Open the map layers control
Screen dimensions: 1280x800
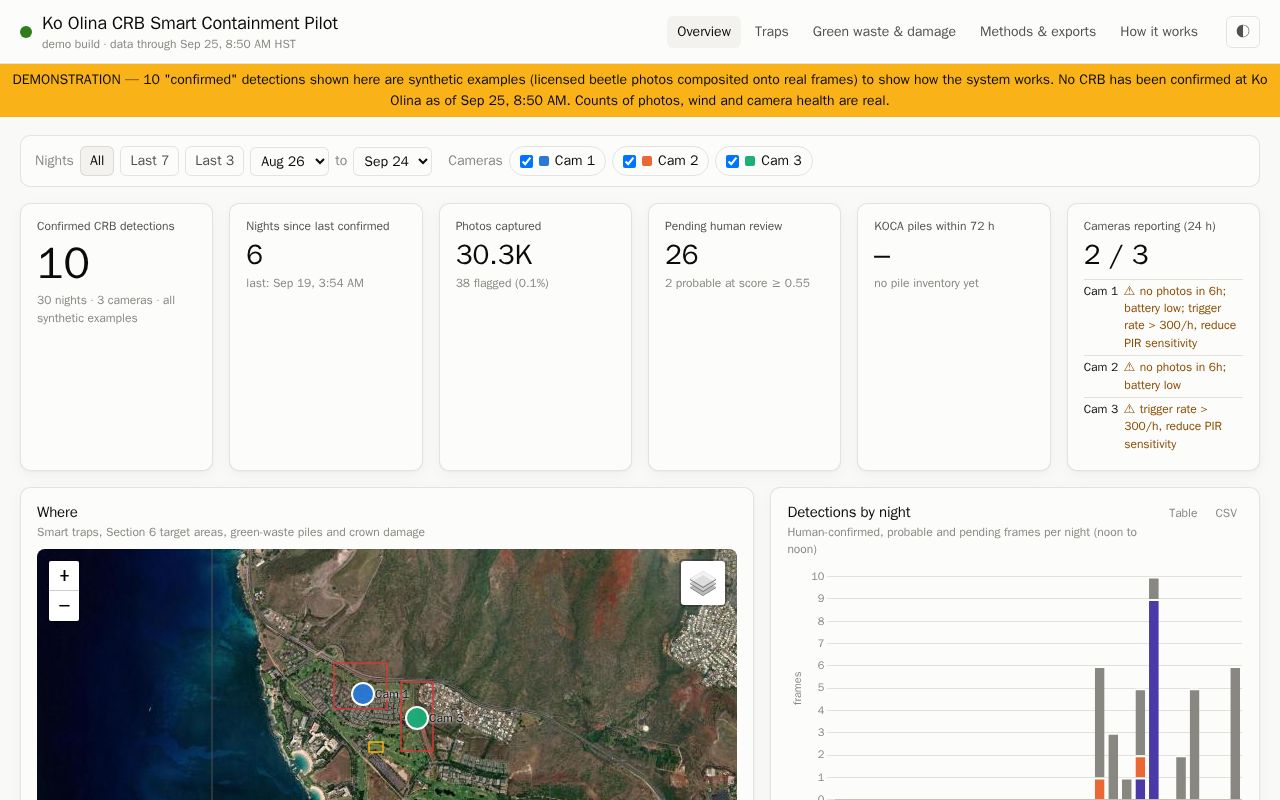coord(703,583)
